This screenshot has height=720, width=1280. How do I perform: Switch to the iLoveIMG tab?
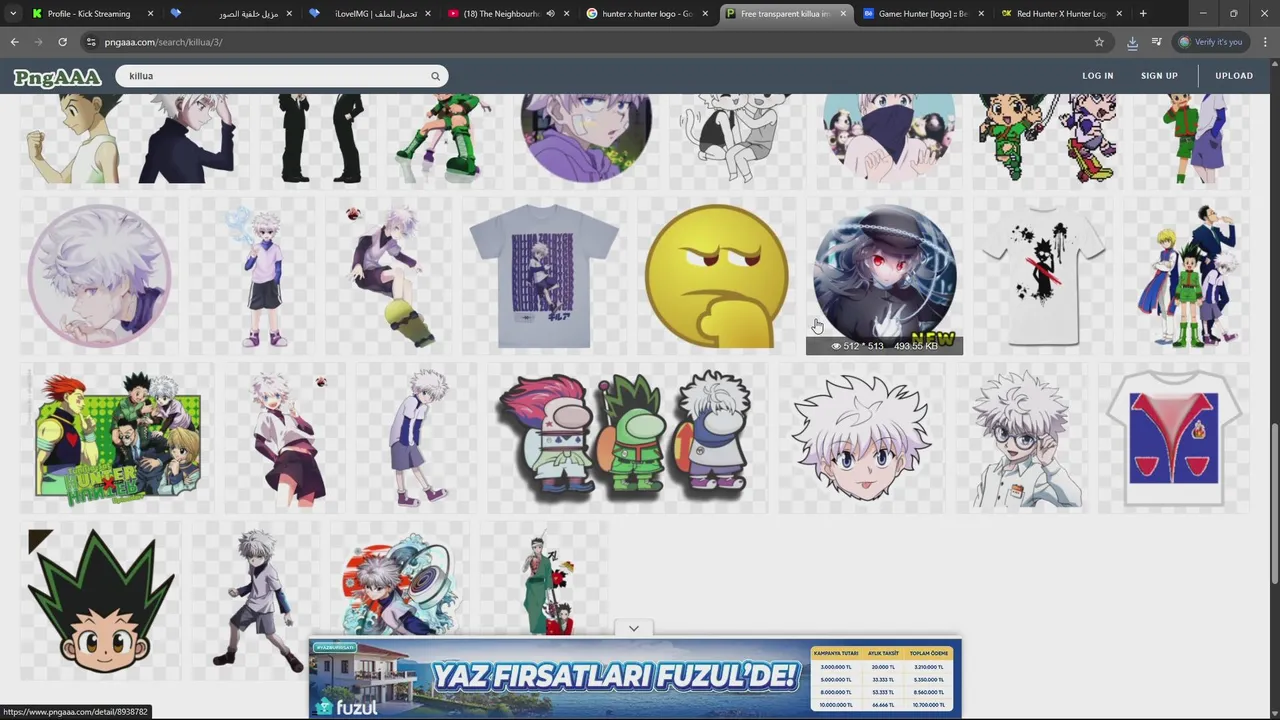(x=370, y=14)
